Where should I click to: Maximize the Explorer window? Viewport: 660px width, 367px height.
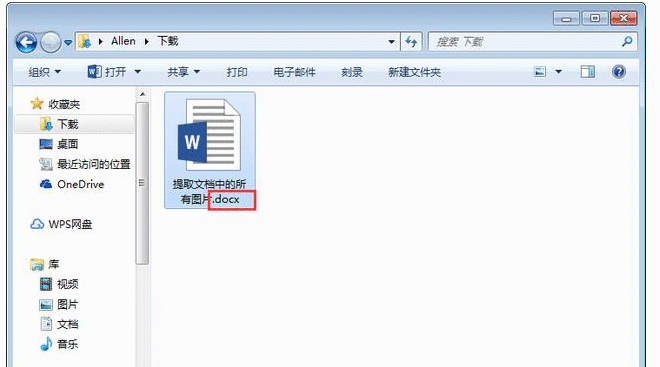pos(595,18)
